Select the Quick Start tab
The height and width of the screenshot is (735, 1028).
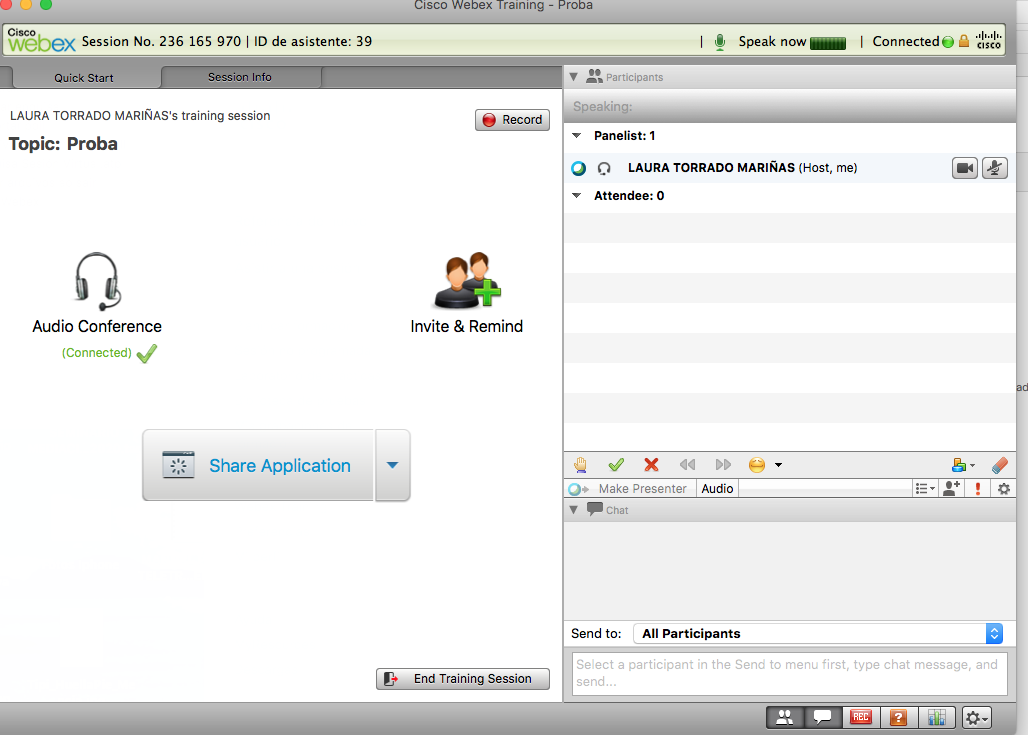(84, 78)
